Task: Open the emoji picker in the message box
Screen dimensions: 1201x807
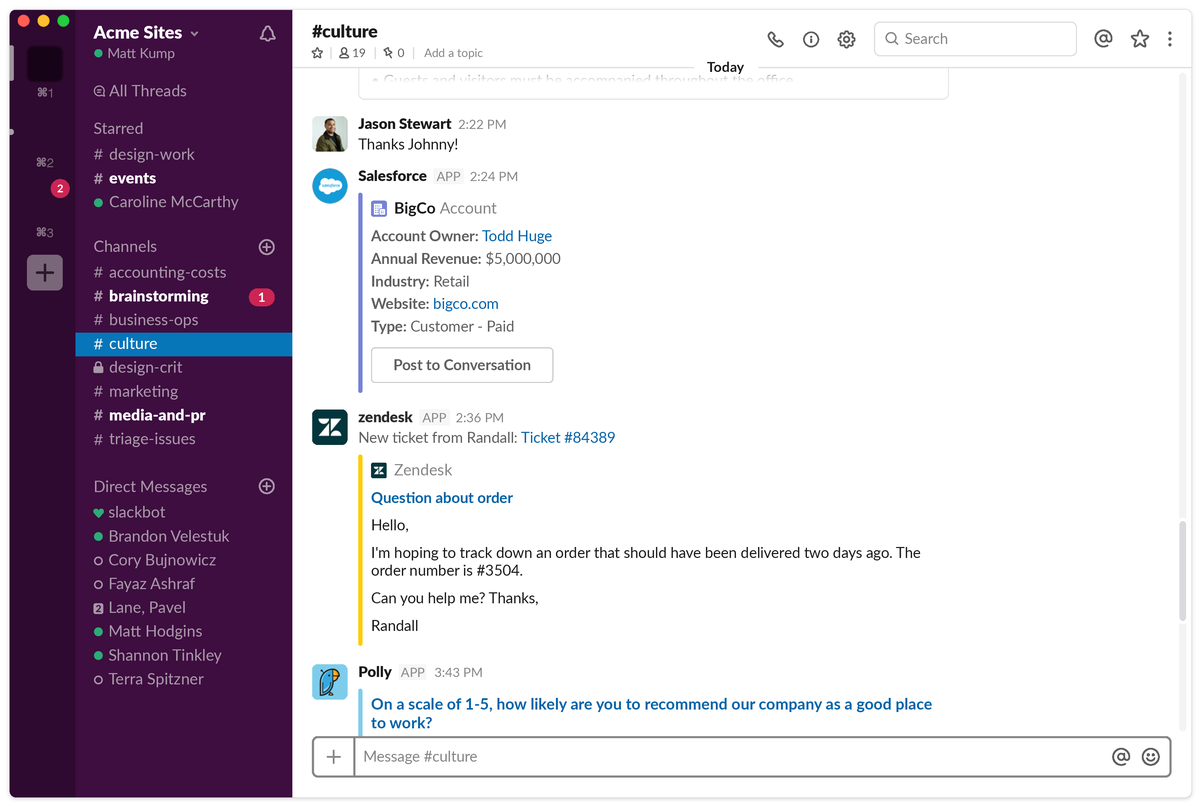Action: [x=1150, y=757]
